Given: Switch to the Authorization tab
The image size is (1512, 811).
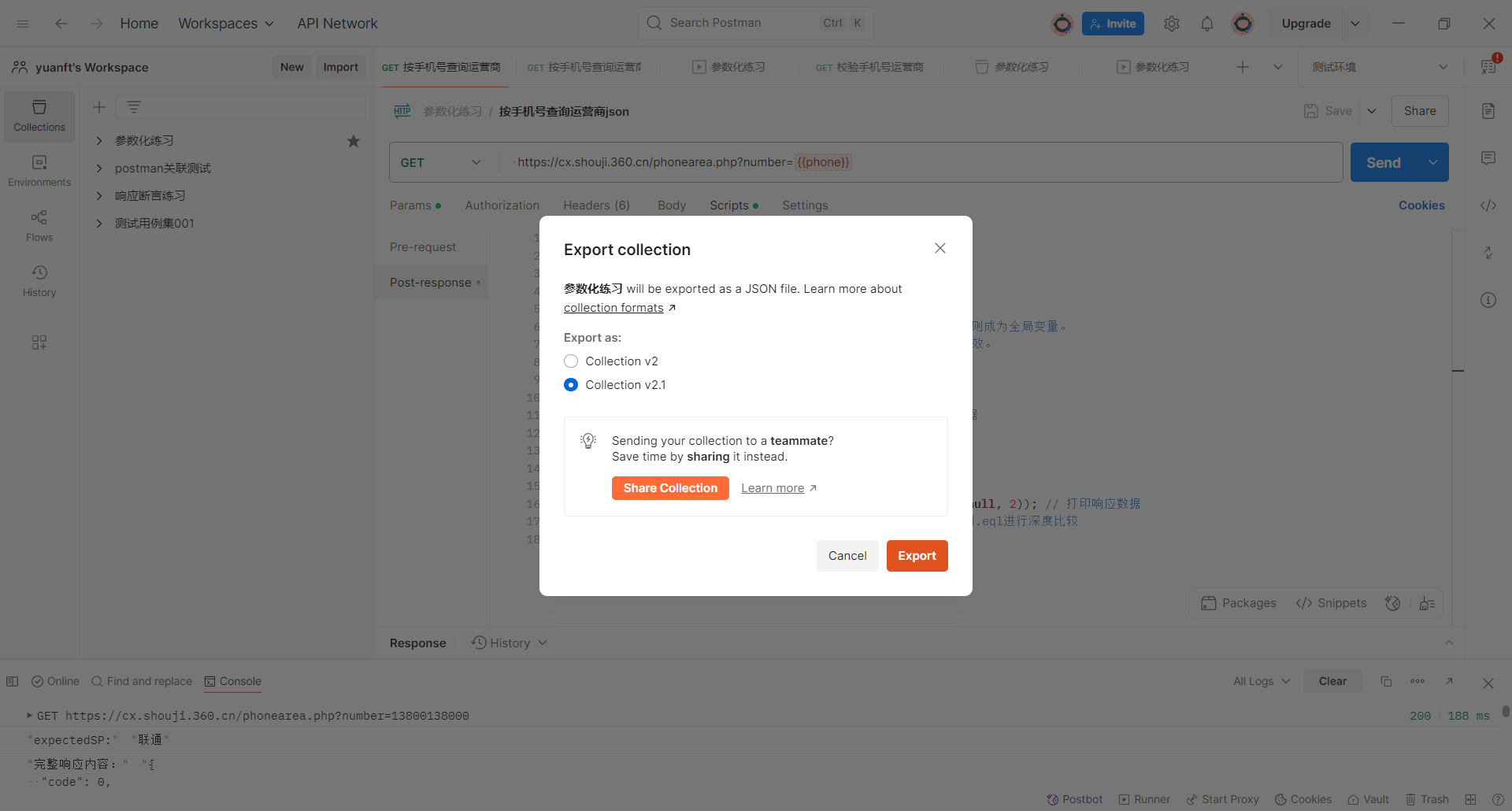Looking at the screenshot, I should tap(502, 206).
